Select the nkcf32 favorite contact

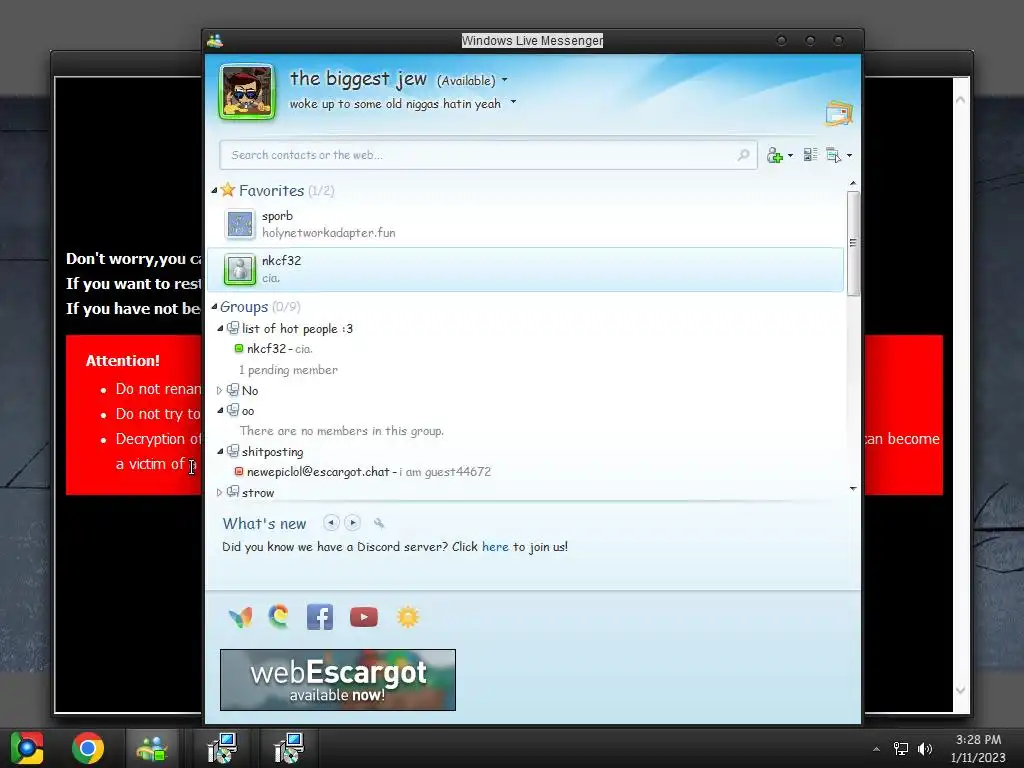[x=525, y=269]
